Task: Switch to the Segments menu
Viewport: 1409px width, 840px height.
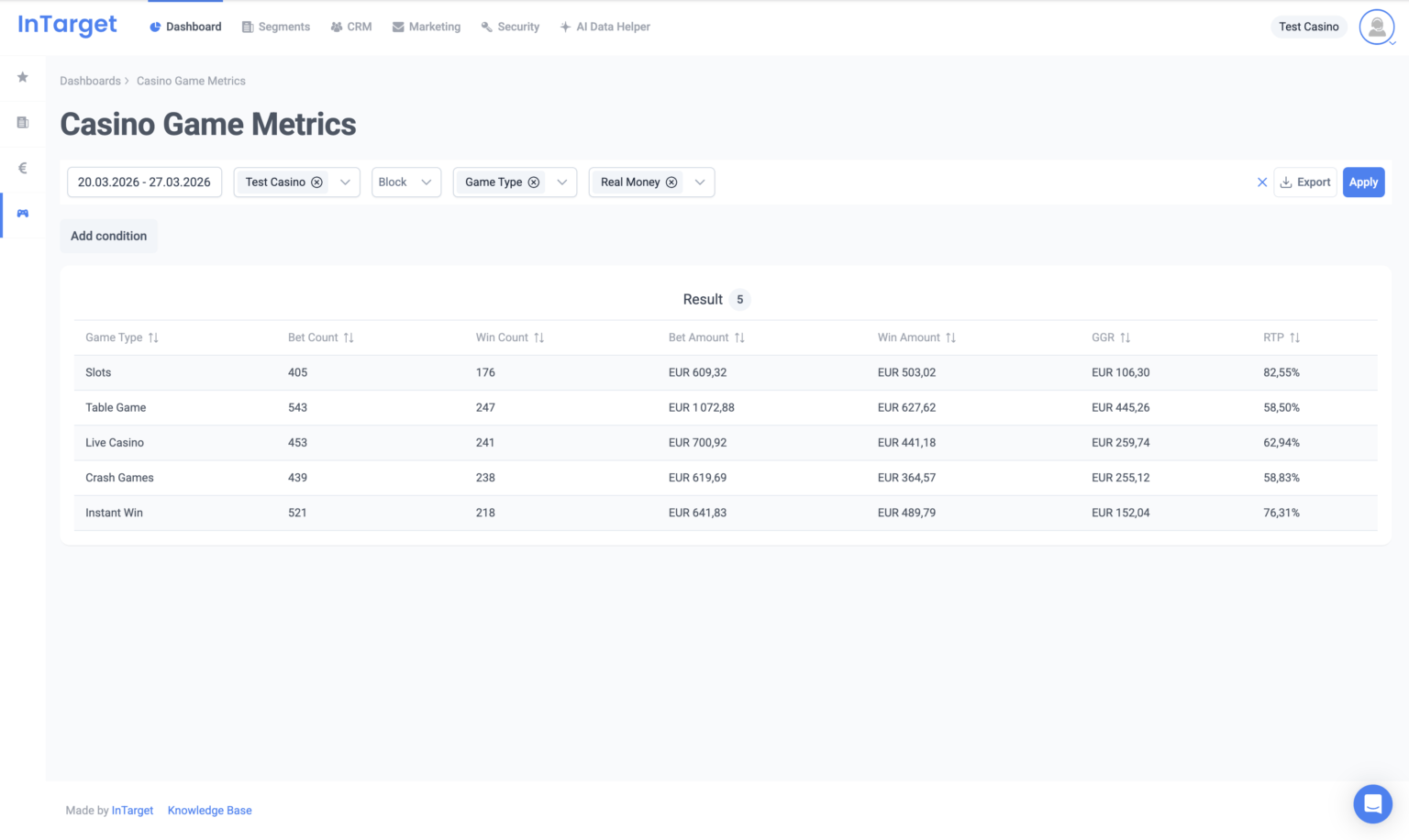Action: pos(276,27)
